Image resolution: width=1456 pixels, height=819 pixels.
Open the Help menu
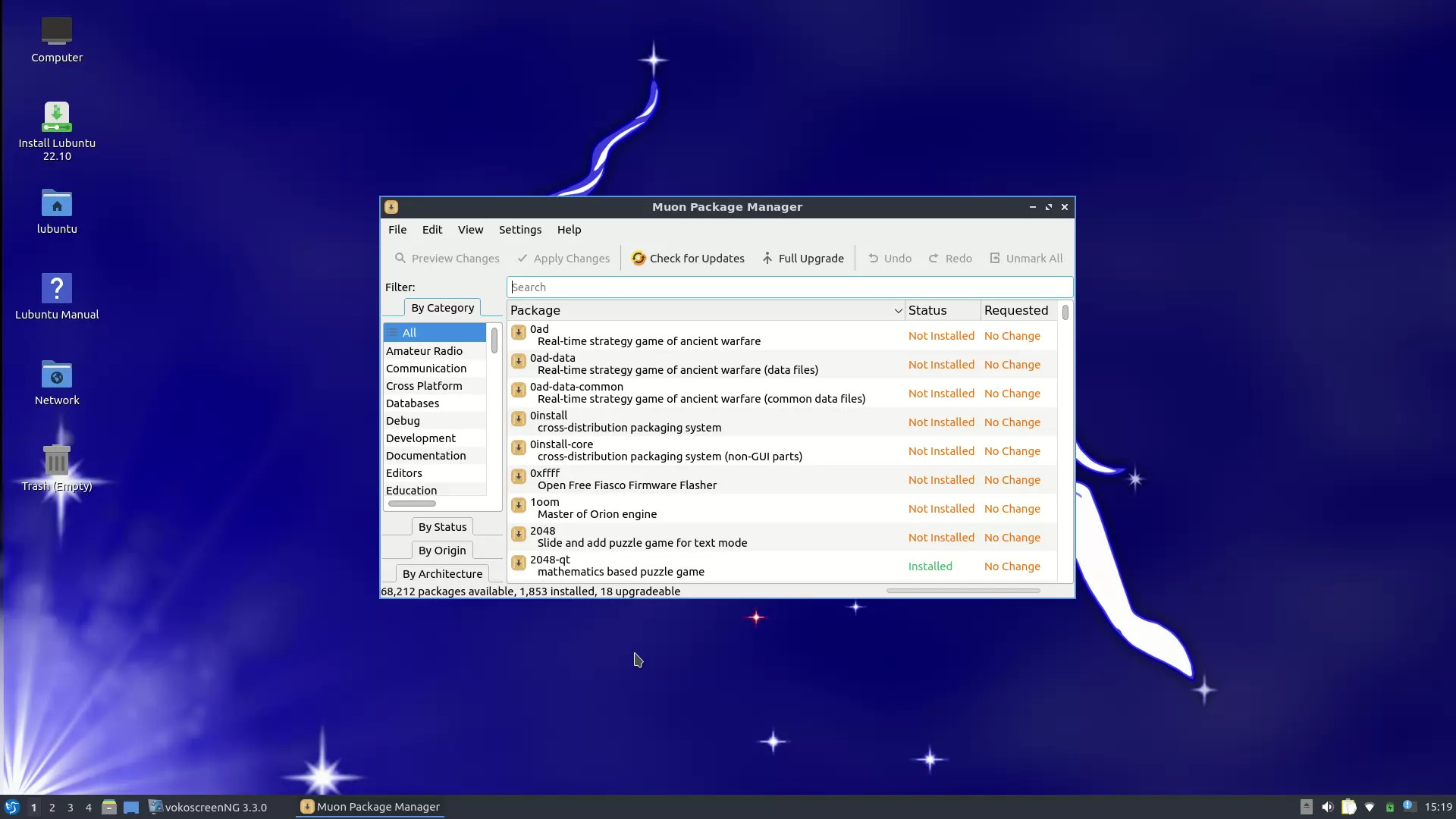coord(569,230)
